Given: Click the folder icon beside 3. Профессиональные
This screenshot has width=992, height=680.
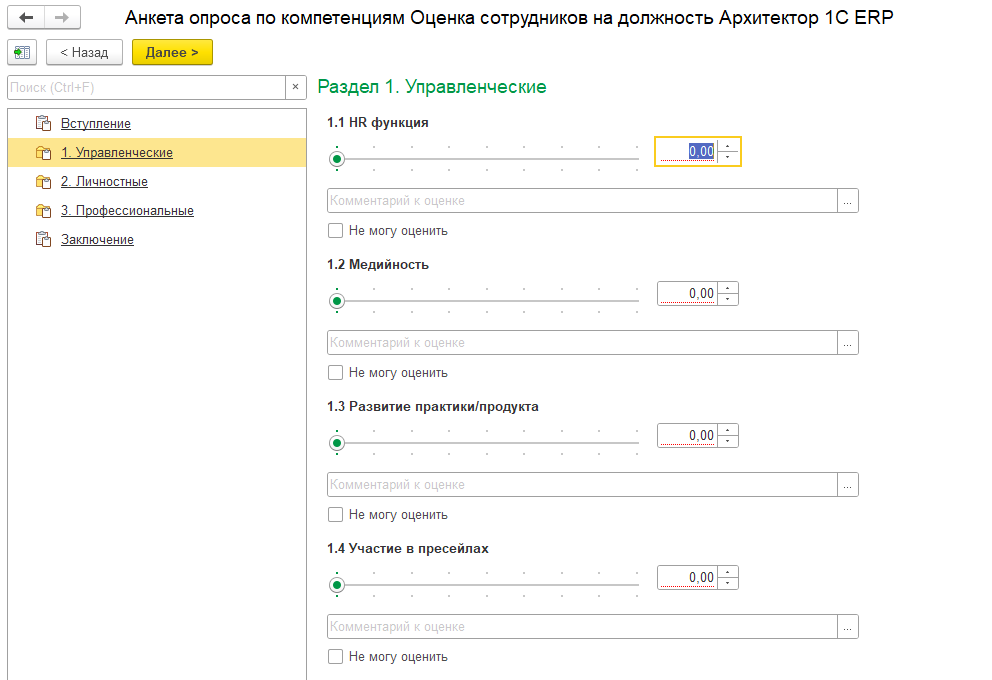Looking at the screenshot, I should click(x=42, y=211).
